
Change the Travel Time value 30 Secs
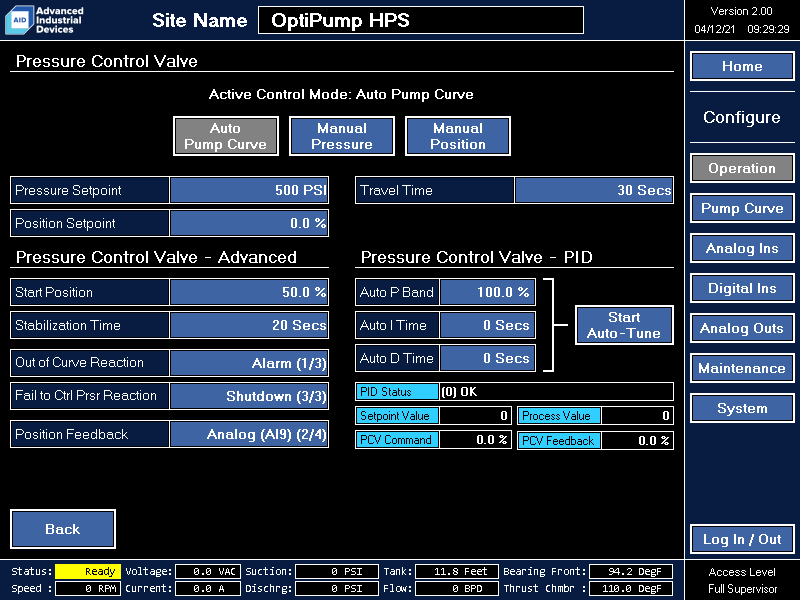coord(594,190)
